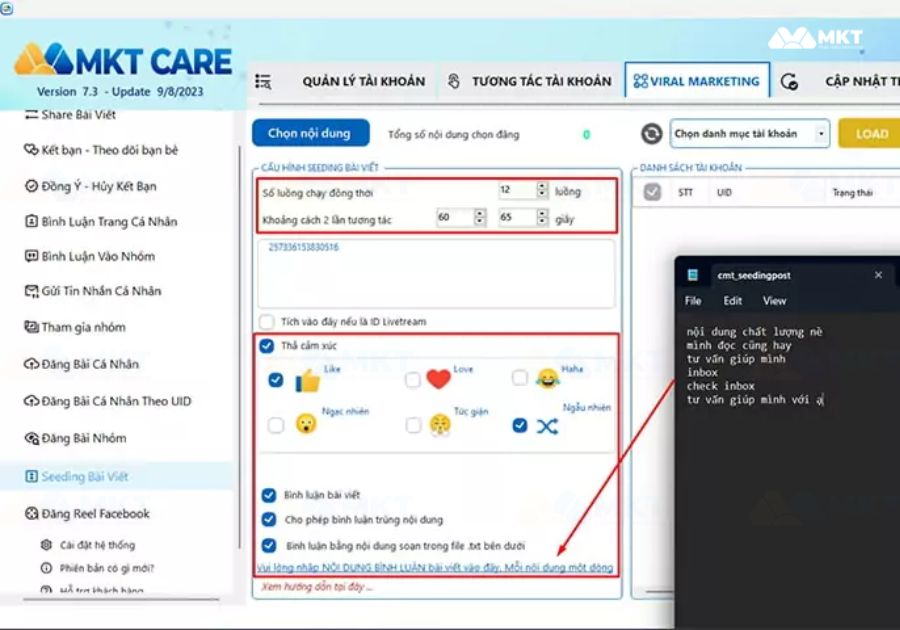This screenshot has height=630, width=900.
Task: Select the Like thumbs-up reaction icon
Action: (307, 380)
